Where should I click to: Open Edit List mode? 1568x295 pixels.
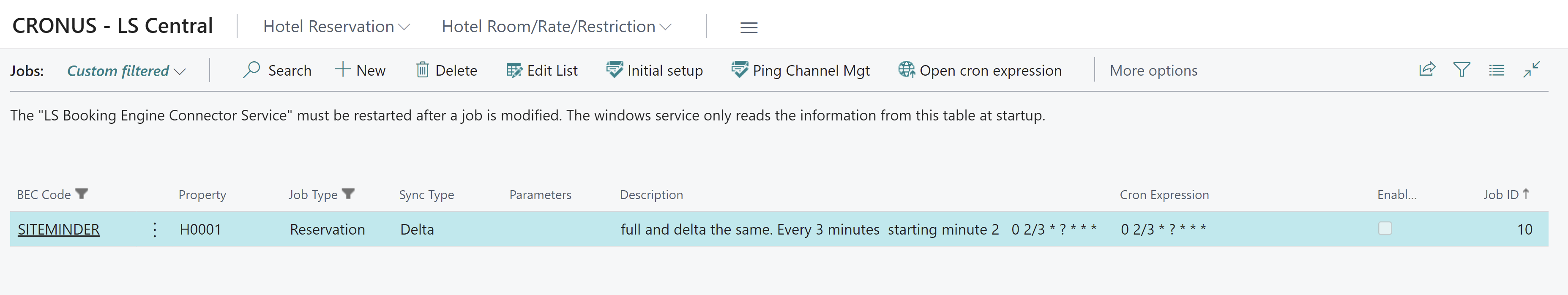[542, 71]
